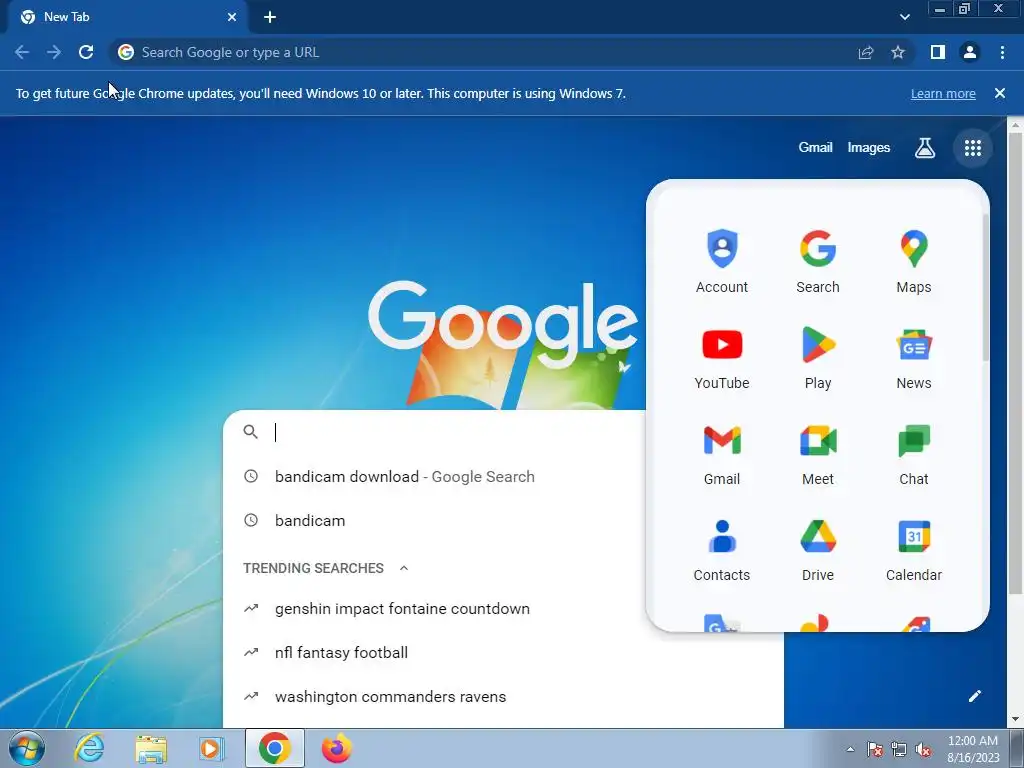Open Google Play from the apps grid
The height and width of the screenshot is (768, 1024).
(818, 358)
